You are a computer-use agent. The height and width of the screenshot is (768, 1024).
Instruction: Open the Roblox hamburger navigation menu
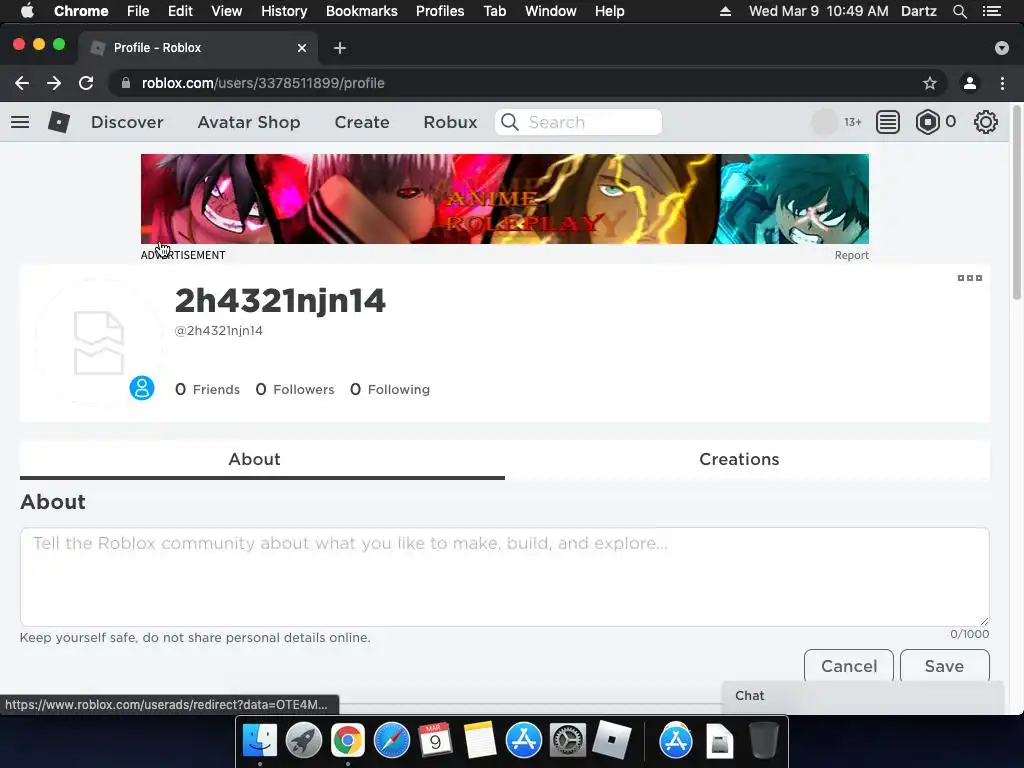pyautogui.click(x=20, y=122)
